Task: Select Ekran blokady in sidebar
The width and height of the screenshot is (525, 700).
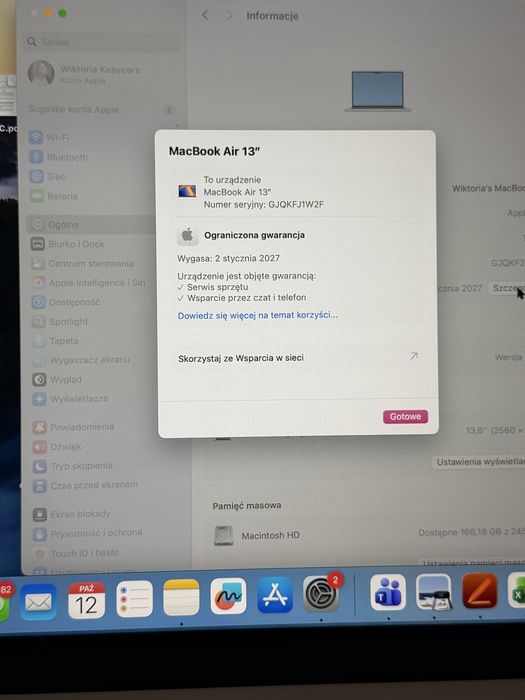Action: [x=72, y=514]
